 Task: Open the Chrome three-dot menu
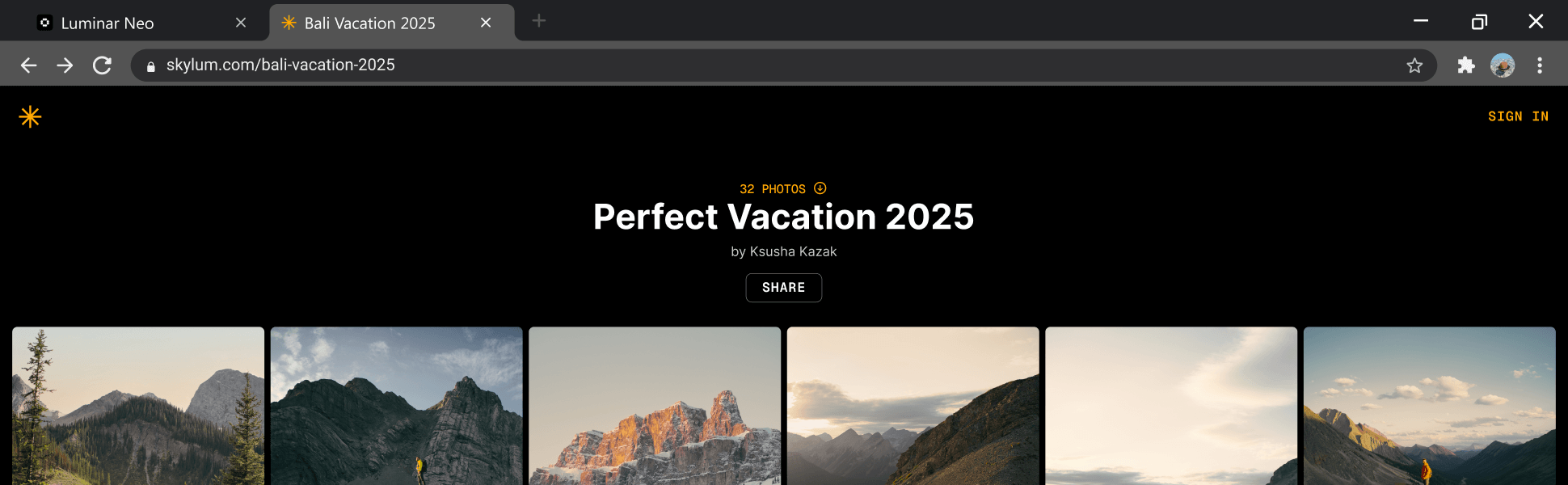pos(1540,65)
